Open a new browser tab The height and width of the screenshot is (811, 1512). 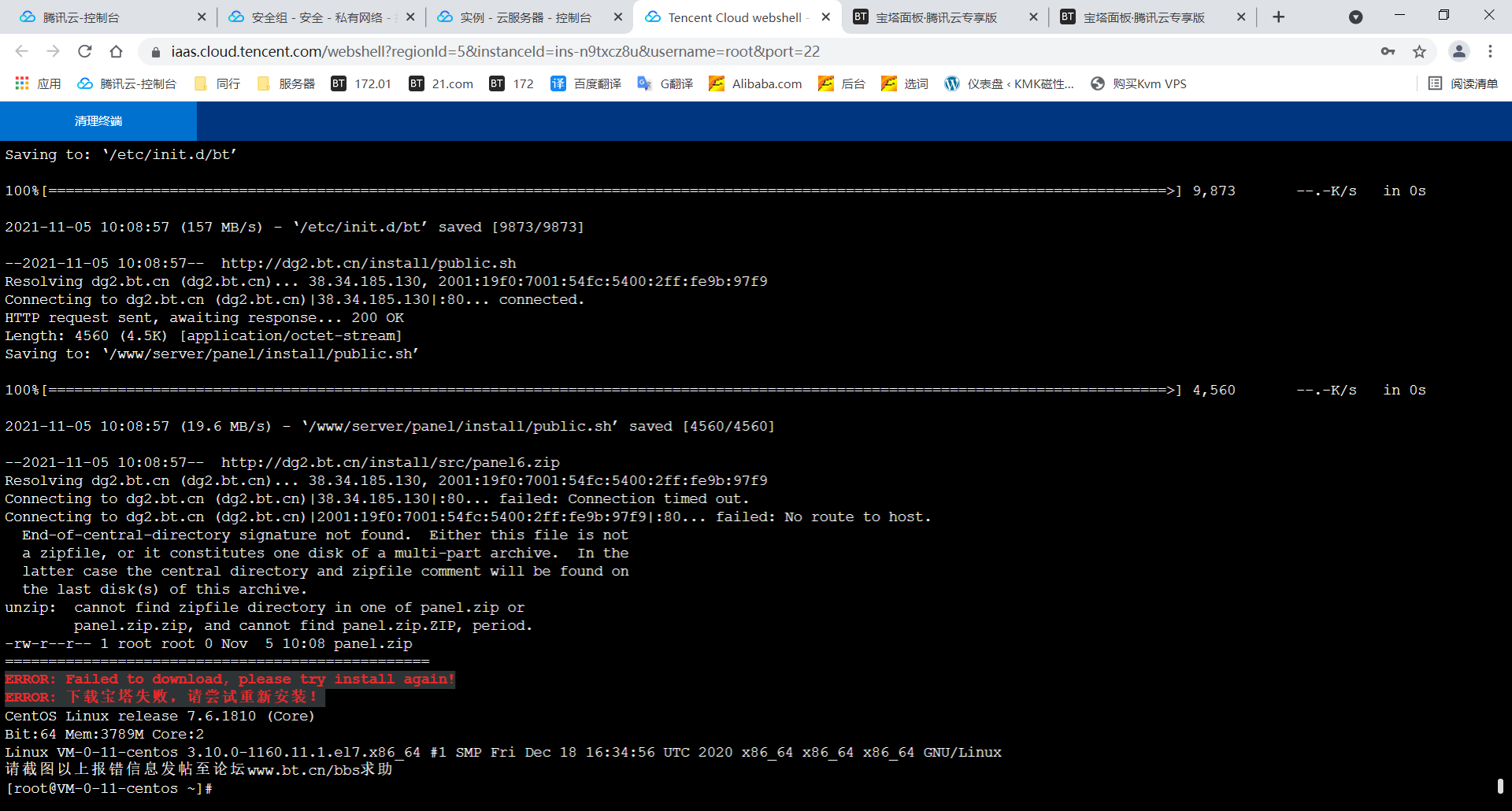coord(1279,17)
